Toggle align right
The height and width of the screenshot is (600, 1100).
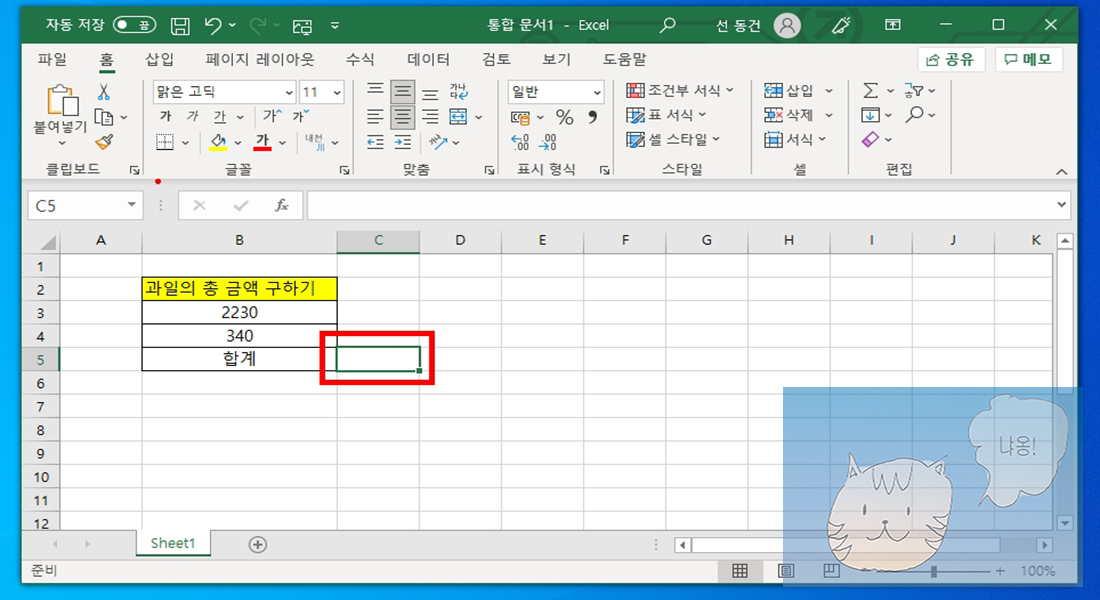coord(430,116)
